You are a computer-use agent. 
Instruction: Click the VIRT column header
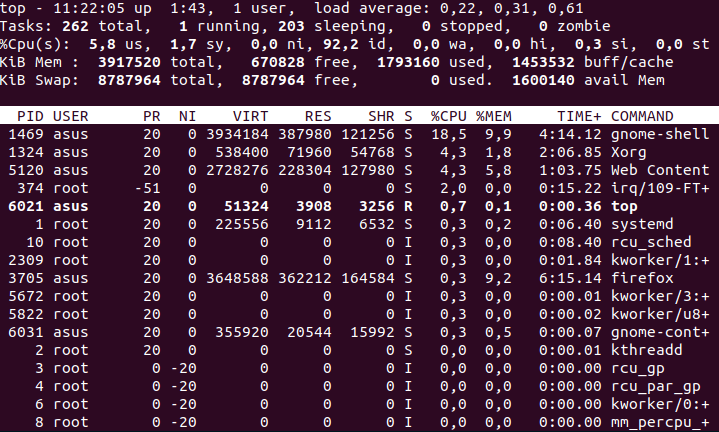tap(250, 116)
